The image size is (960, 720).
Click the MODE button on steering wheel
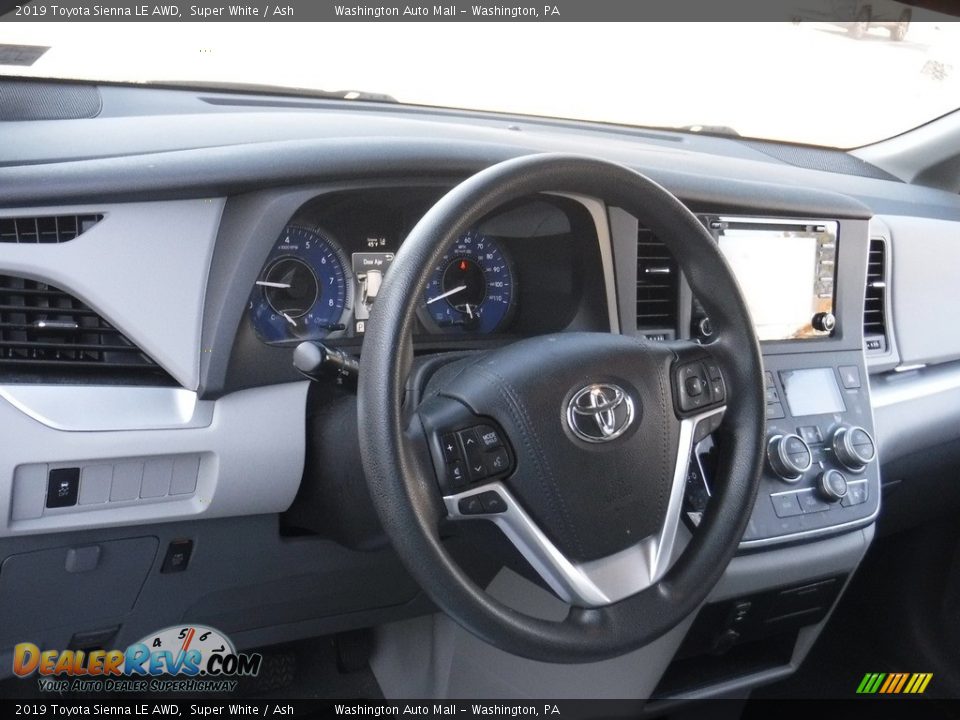[x=489, y=438]
